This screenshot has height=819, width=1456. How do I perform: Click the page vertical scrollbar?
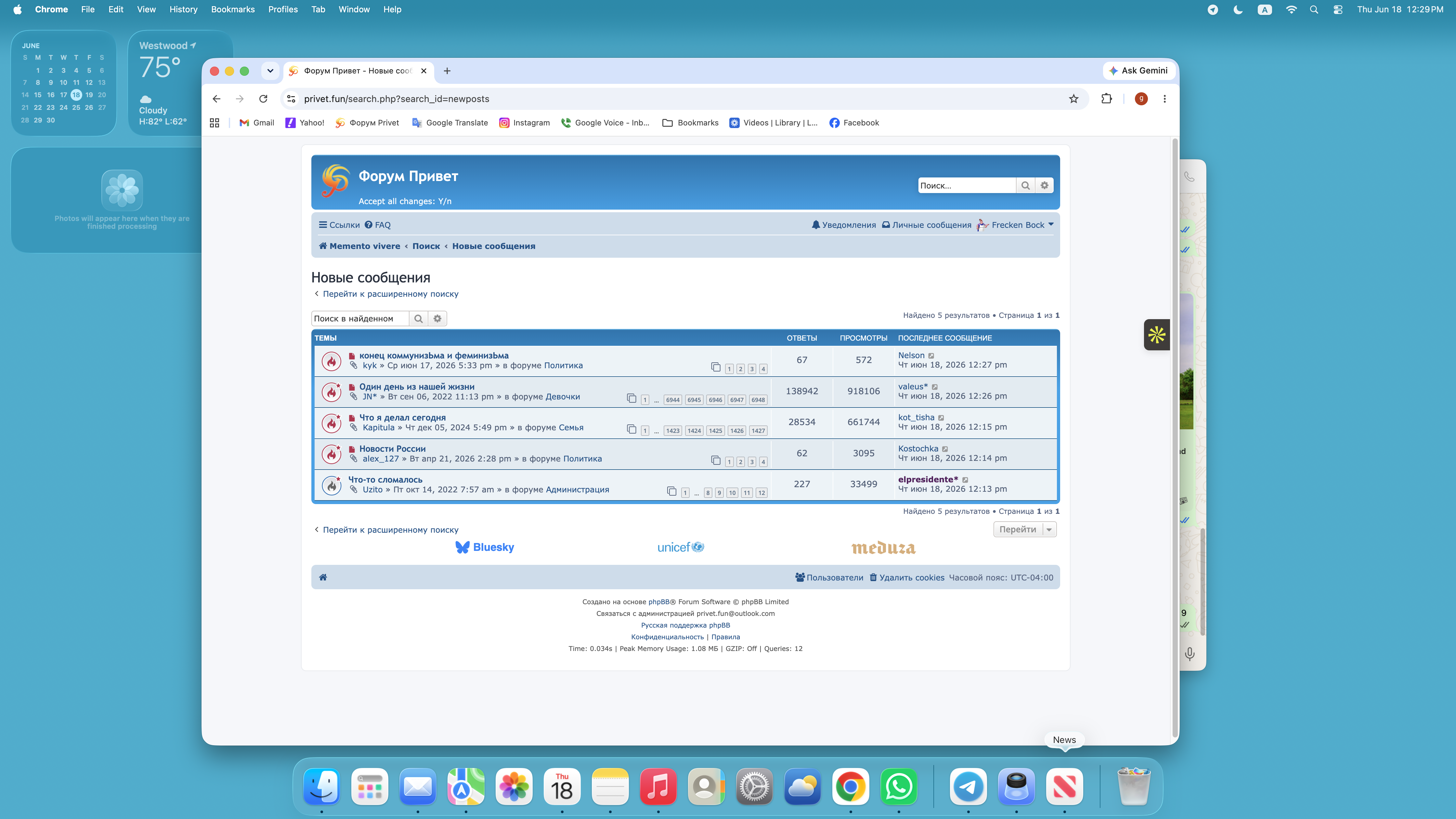tap(1175, 438)
